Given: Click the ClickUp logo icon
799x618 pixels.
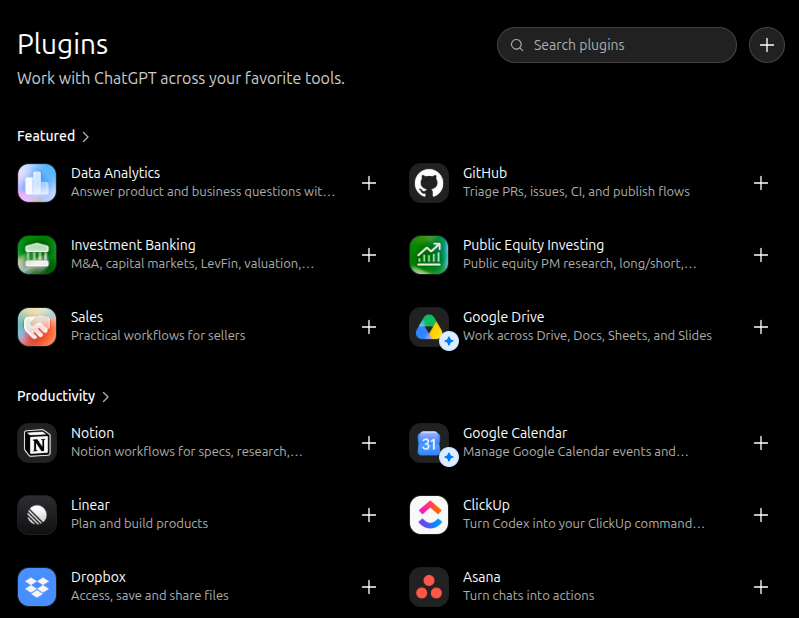Looking at the screenshot, I should (x=429, y=515).
